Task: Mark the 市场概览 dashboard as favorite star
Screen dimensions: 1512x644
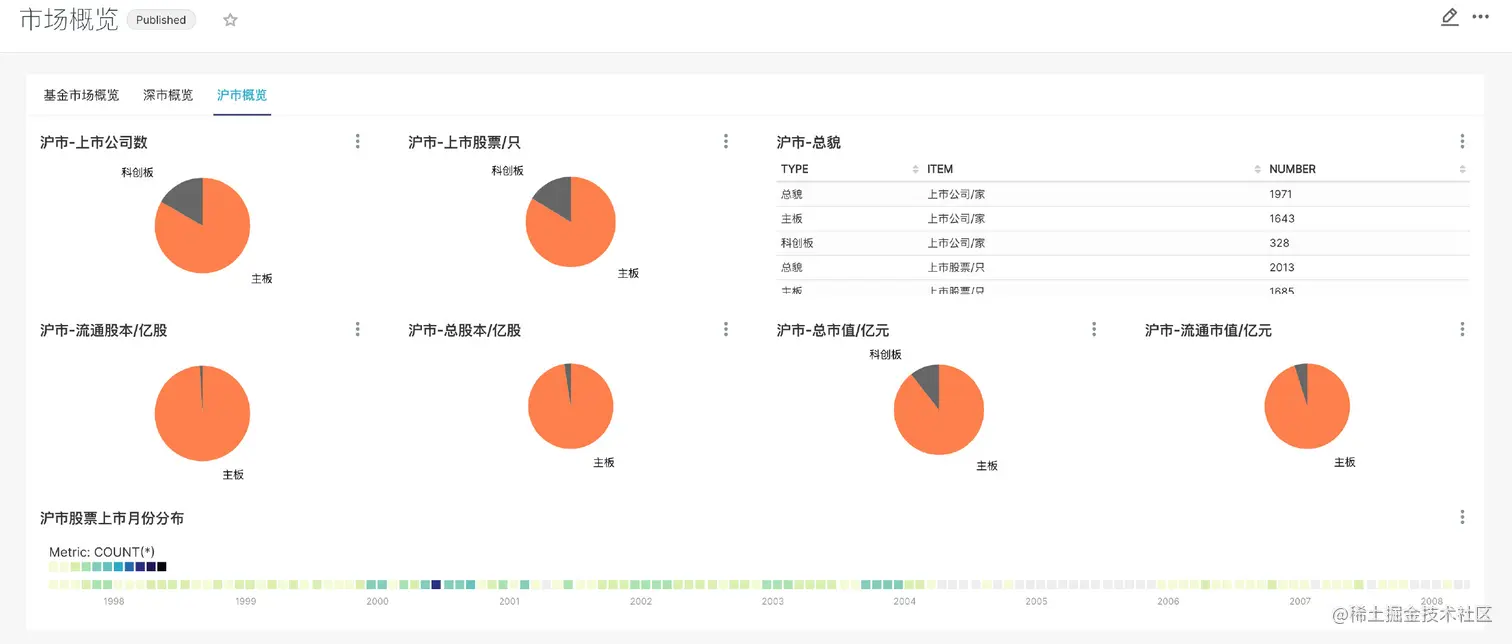Action: [x=230, y=20]
